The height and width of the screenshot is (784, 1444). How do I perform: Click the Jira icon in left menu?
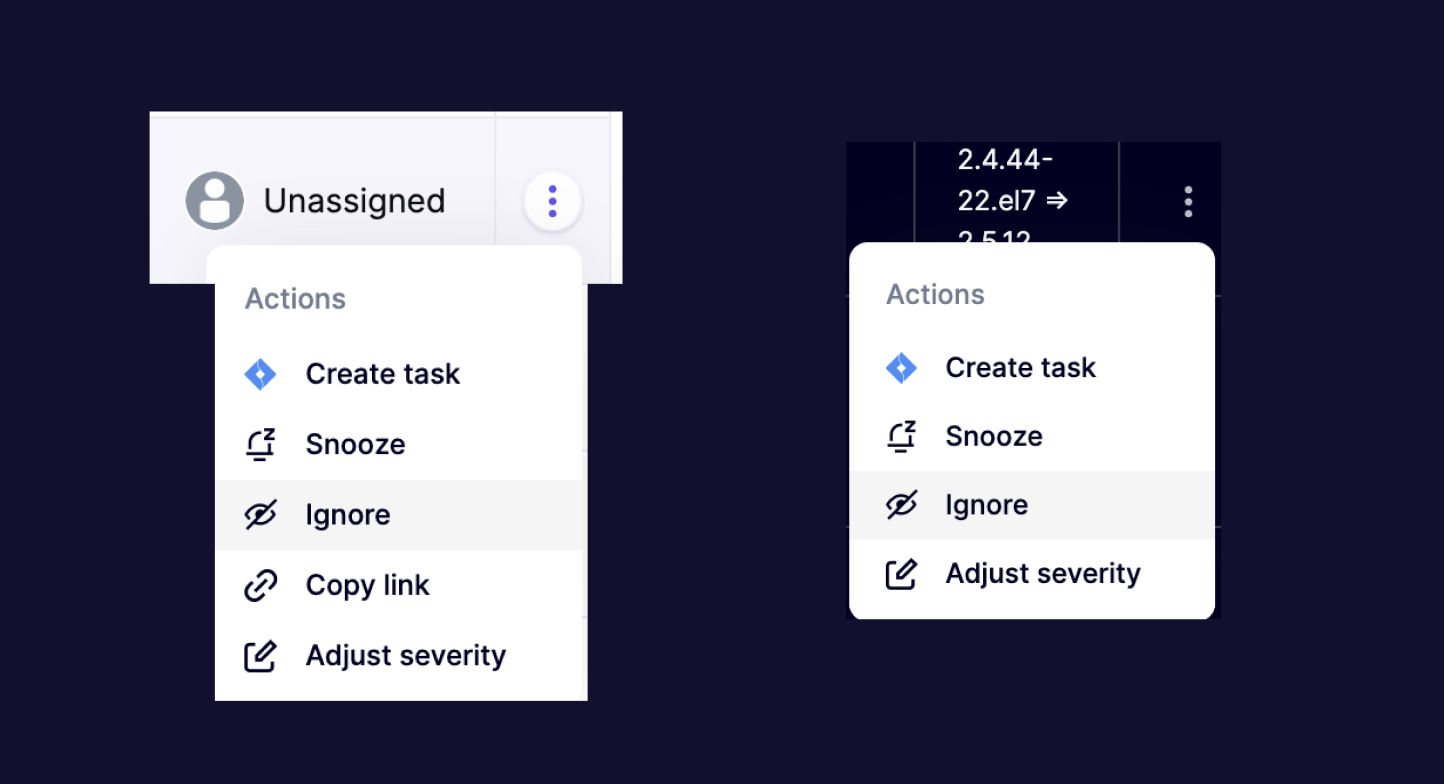tap(261, 374)
